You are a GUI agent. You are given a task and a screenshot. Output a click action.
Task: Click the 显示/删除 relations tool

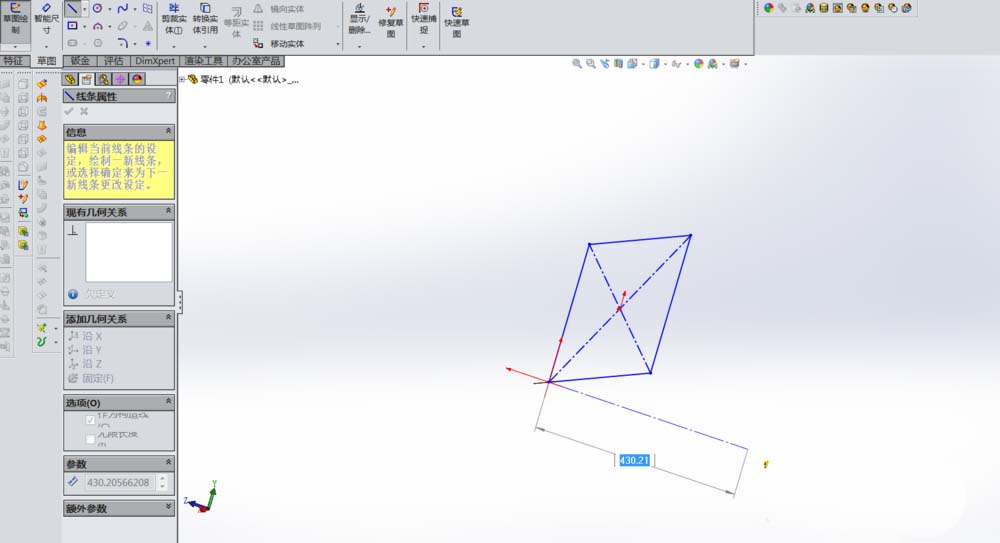(359, 19)
